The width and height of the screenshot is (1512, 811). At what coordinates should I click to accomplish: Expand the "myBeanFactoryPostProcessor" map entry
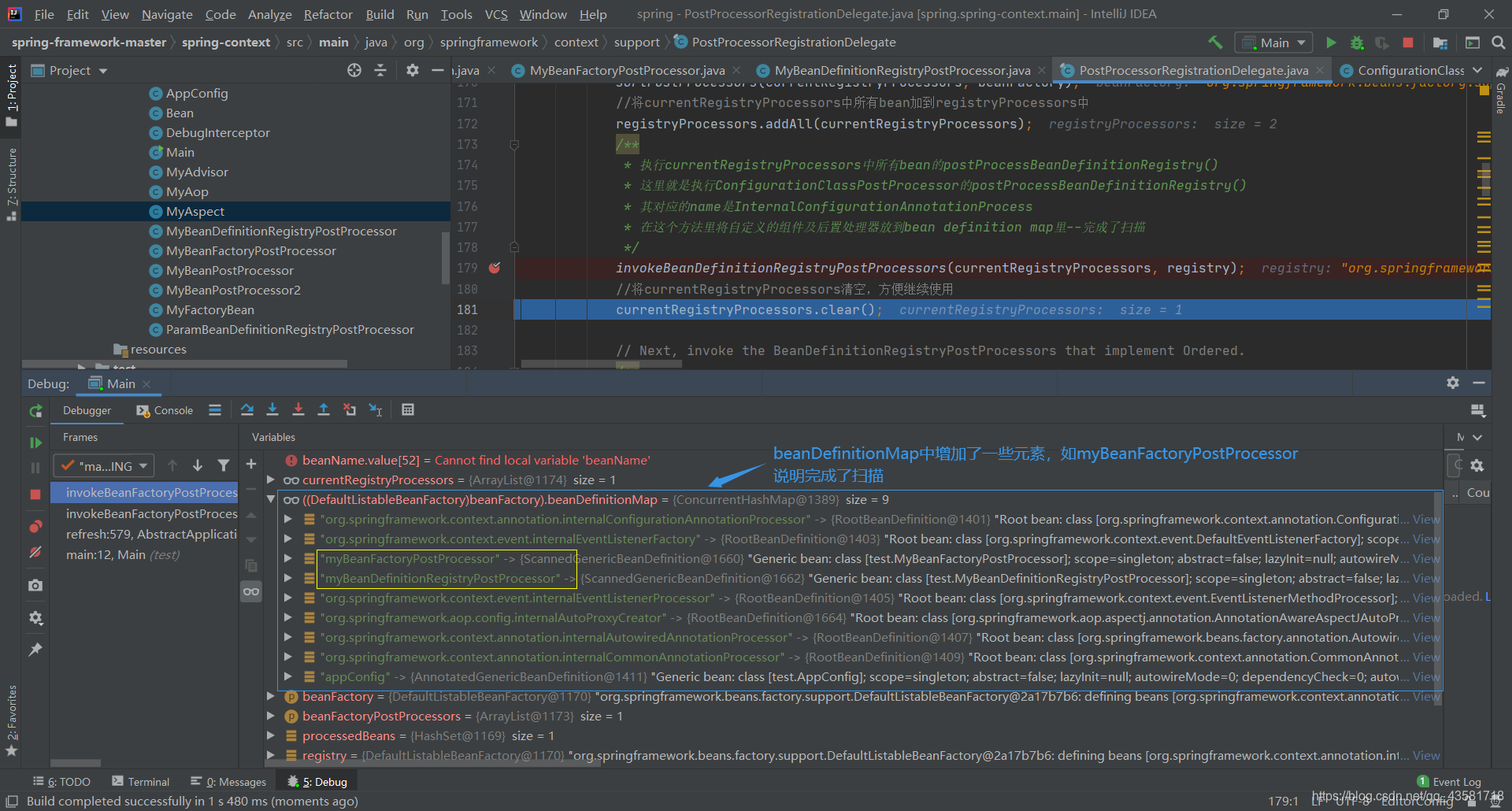point(288,558)
